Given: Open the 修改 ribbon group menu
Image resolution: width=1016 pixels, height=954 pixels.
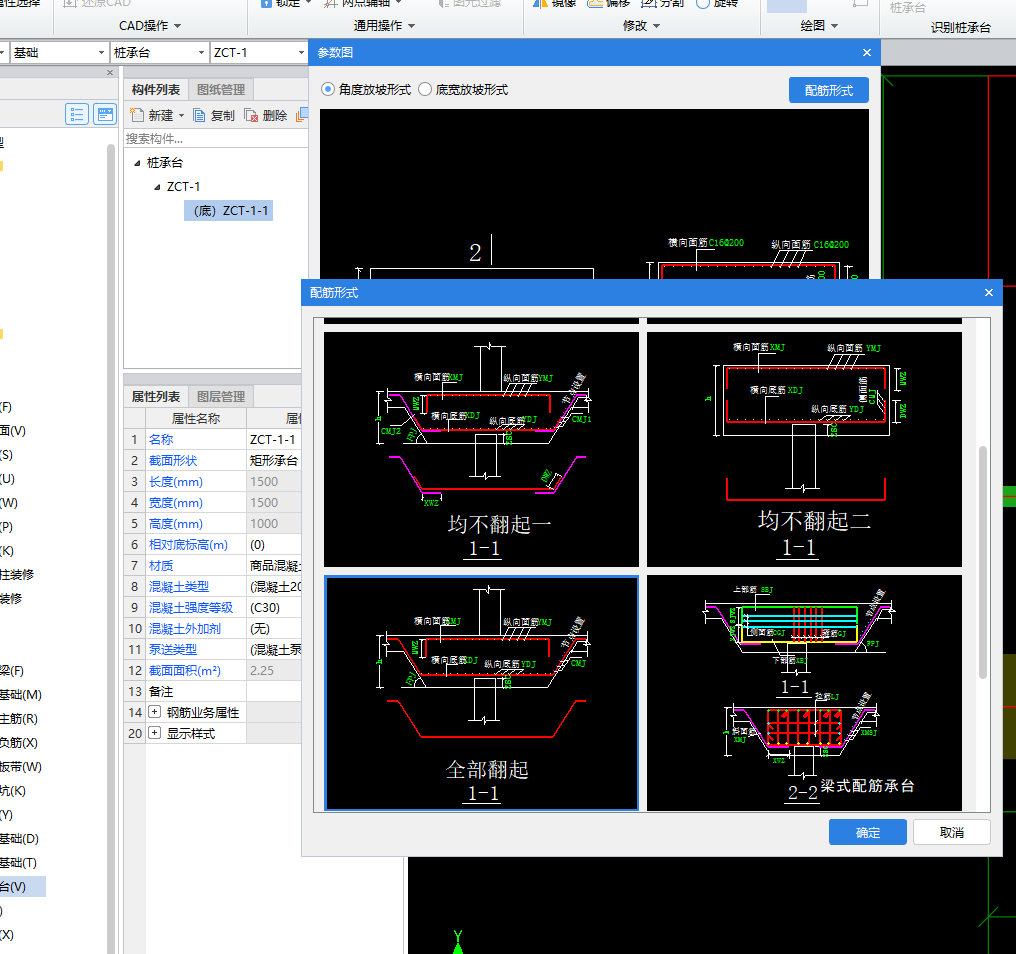Looking at the screenshot, I should pyautogui.click(x=641, y=26).
